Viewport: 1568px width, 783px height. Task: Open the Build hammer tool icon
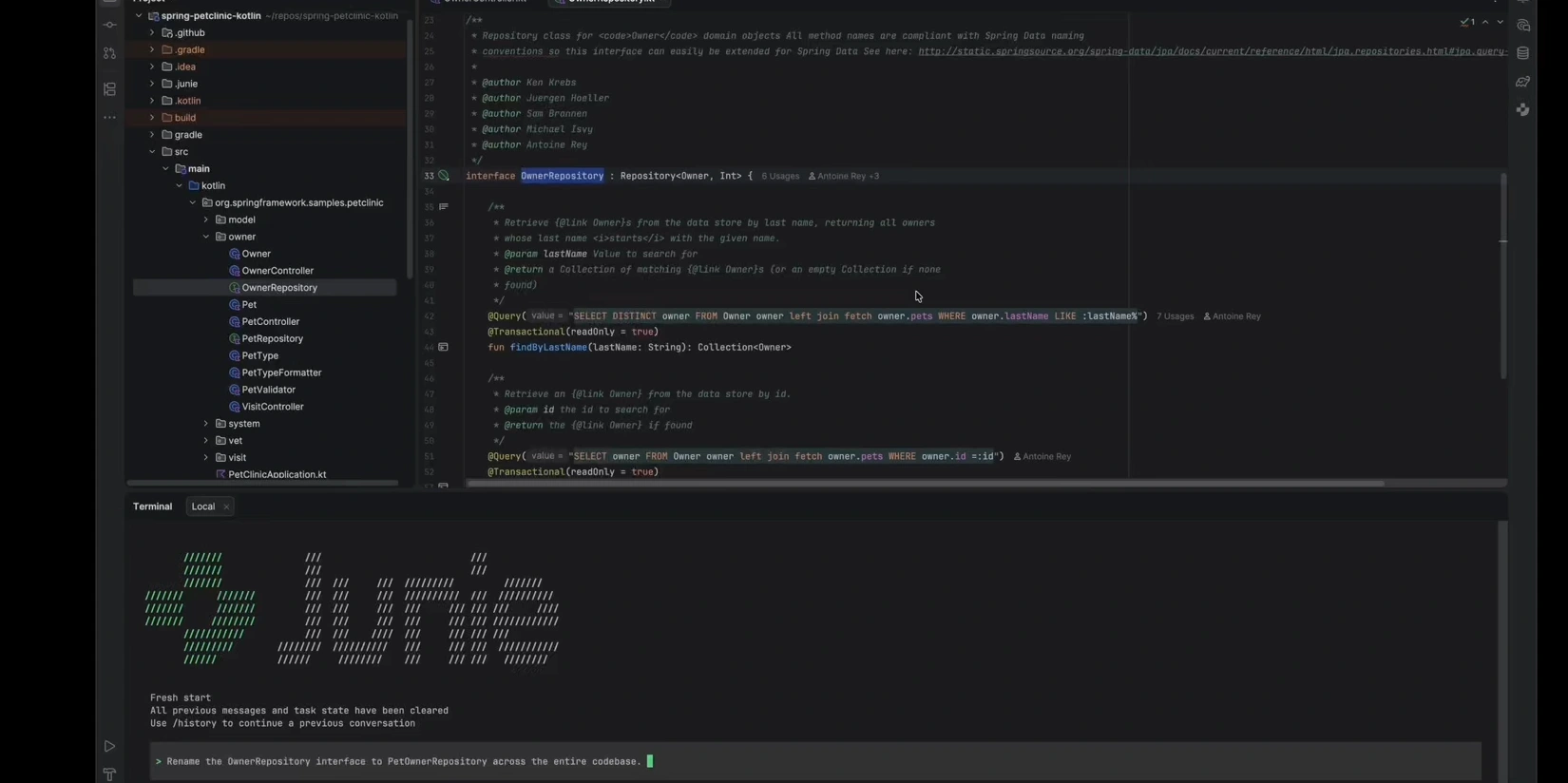109,774
